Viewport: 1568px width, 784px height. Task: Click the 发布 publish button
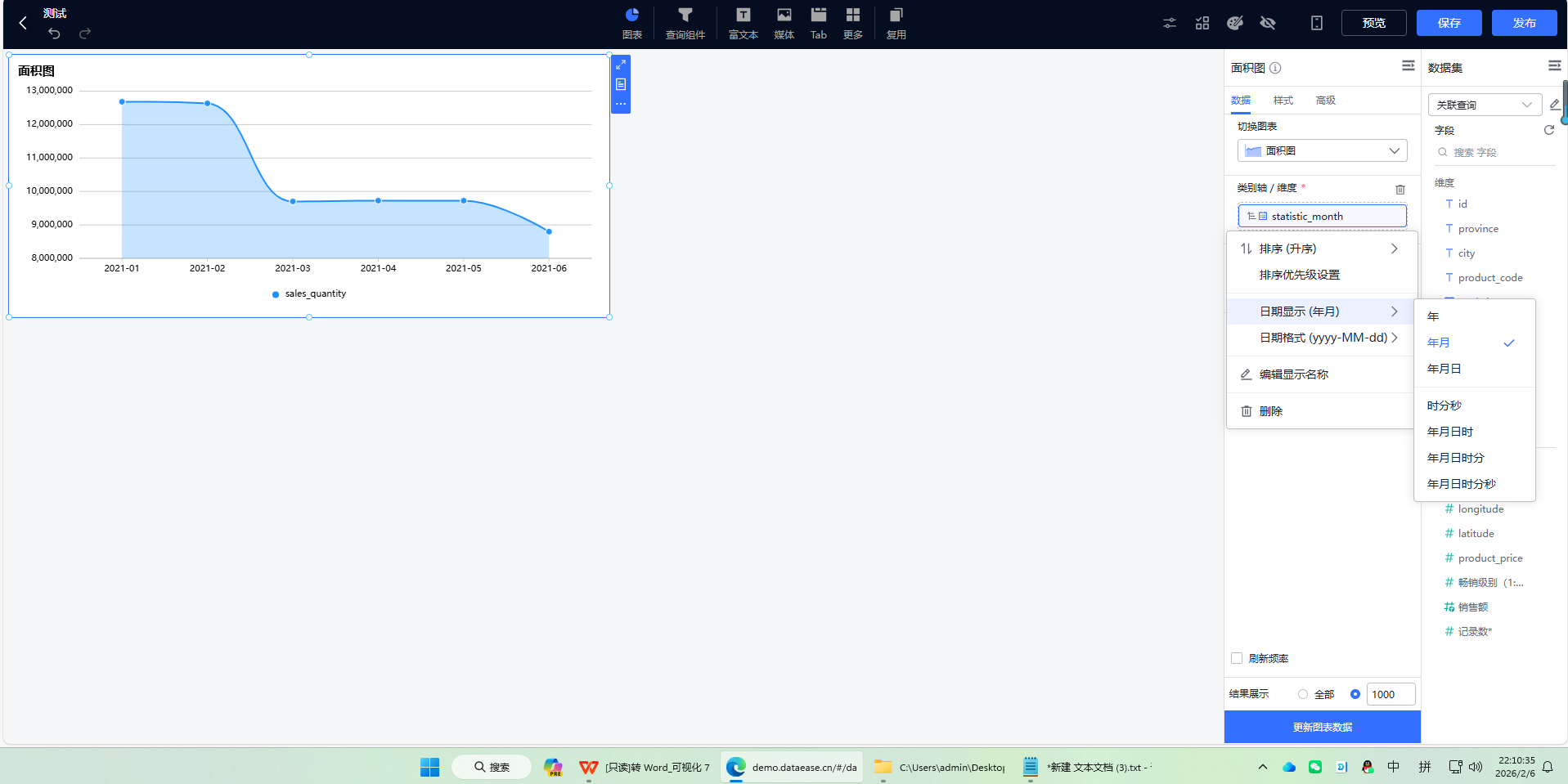coord(1525,23)
